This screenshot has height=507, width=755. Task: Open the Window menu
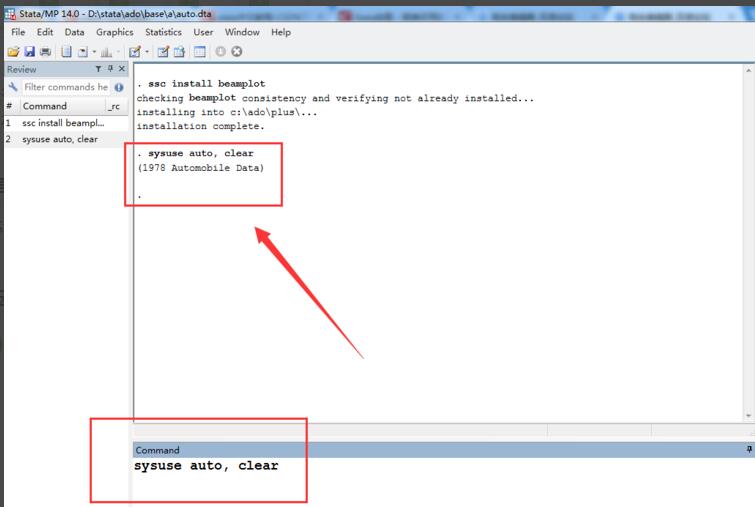click(x=242, y=32)
